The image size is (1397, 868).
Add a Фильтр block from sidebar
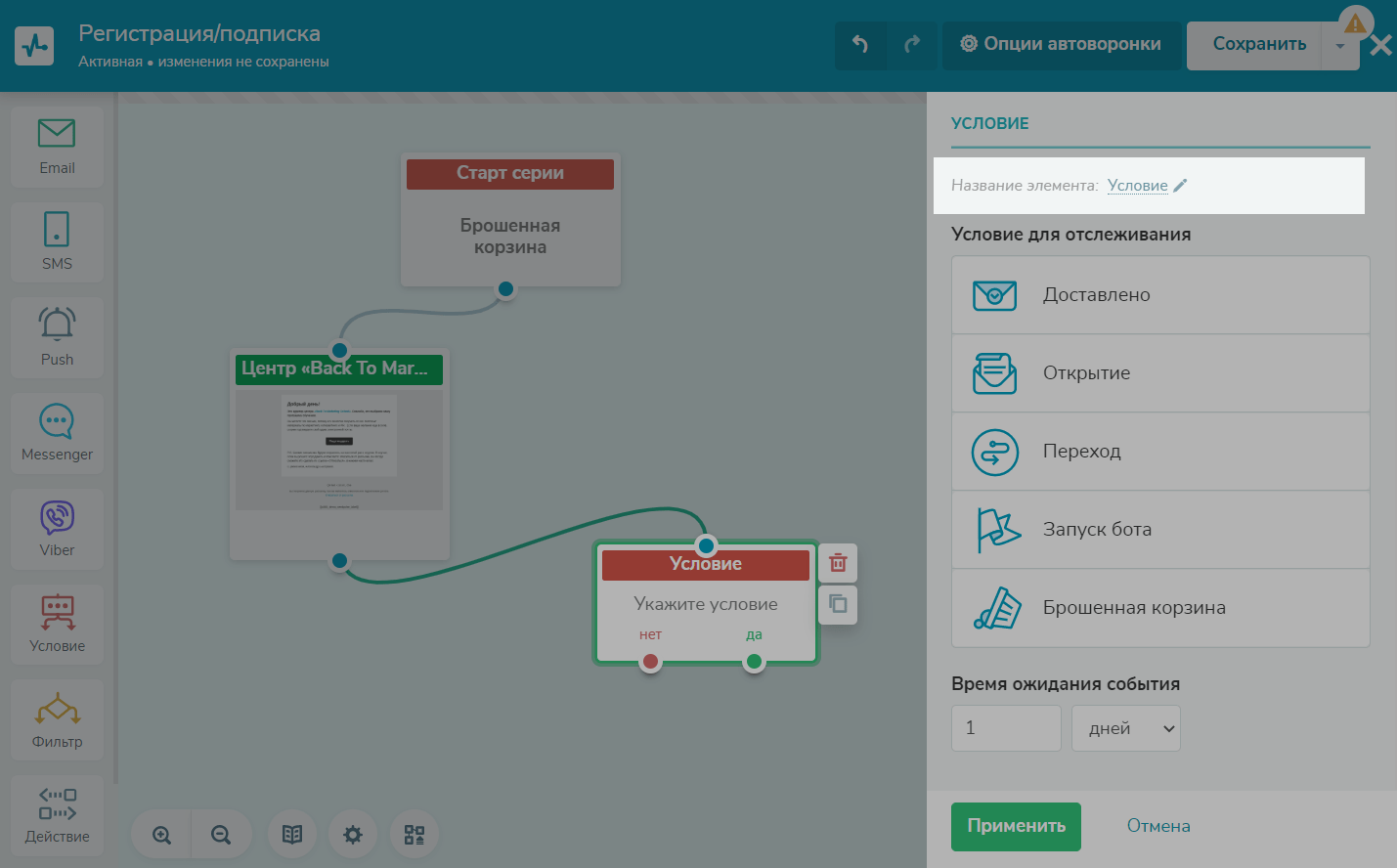click(57, 719)
